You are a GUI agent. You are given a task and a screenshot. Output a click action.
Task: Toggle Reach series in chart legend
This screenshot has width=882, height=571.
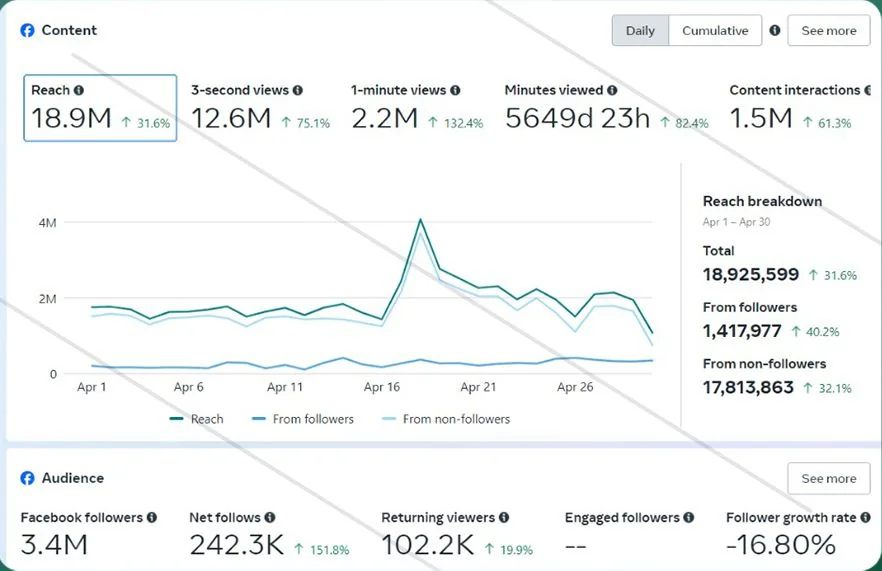coord(196,419)
